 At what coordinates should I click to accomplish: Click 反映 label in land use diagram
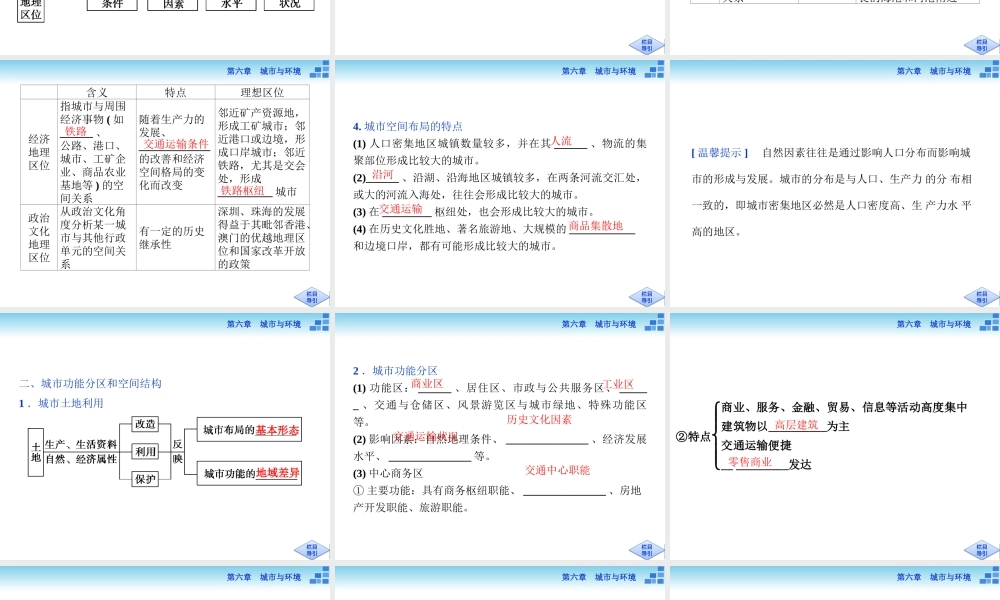pos(177,451)
